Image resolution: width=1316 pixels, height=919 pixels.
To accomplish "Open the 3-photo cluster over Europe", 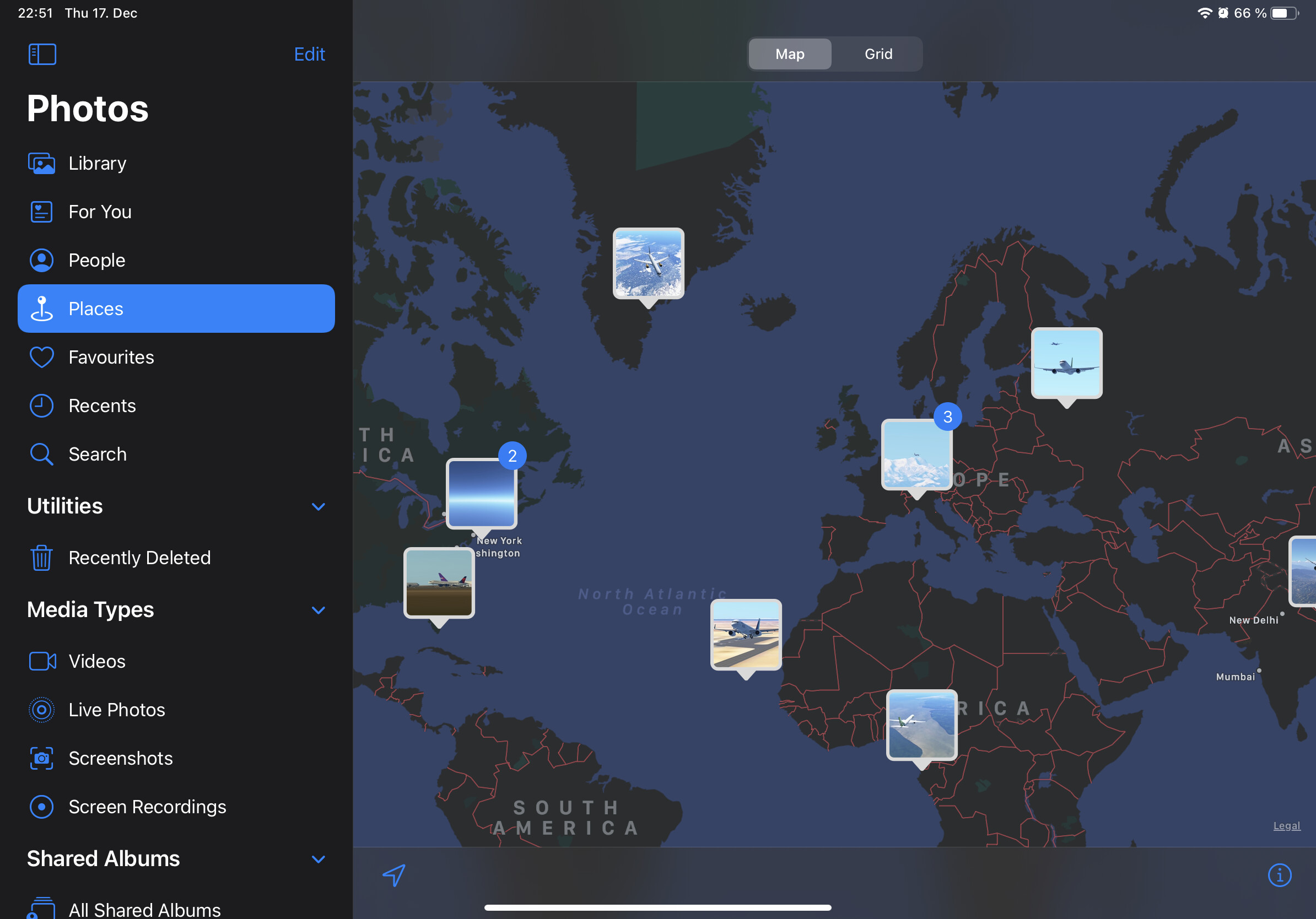I will coord(916,455).
